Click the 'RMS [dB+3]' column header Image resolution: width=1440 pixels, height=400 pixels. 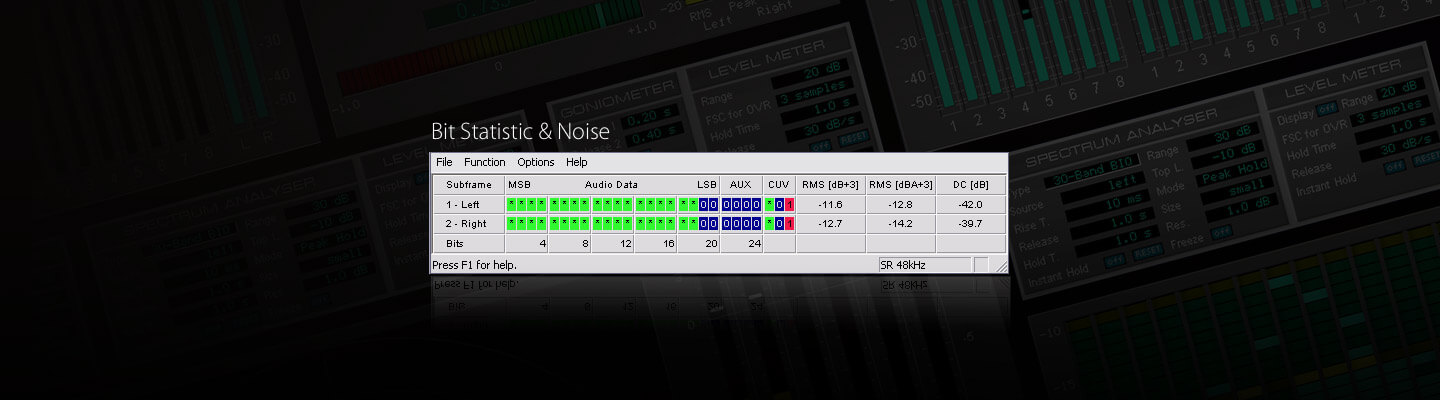(830, 185)
